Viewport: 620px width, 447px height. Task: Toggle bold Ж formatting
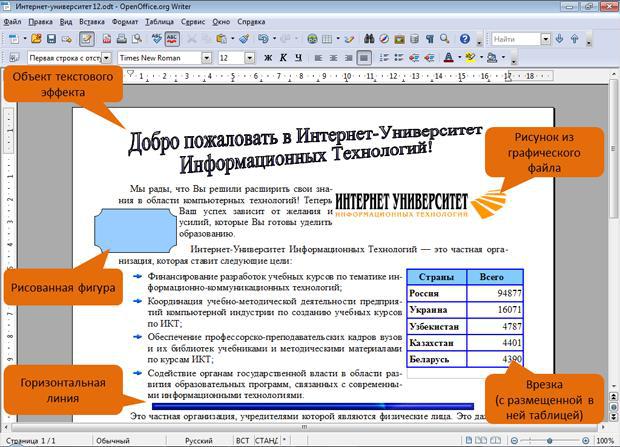pos(268,58)
